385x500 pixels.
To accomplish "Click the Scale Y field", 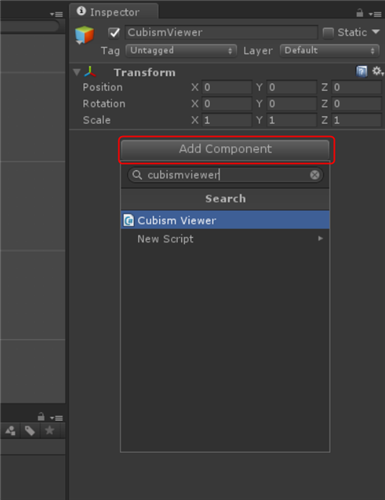I will click(292, 120).
